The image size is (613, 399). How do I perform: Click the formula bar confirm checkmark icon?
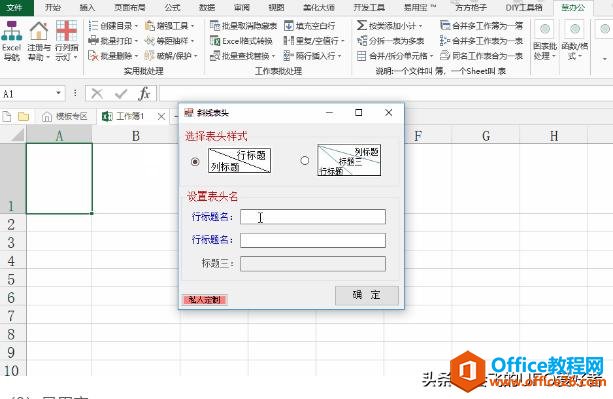(x=121, y=94)
